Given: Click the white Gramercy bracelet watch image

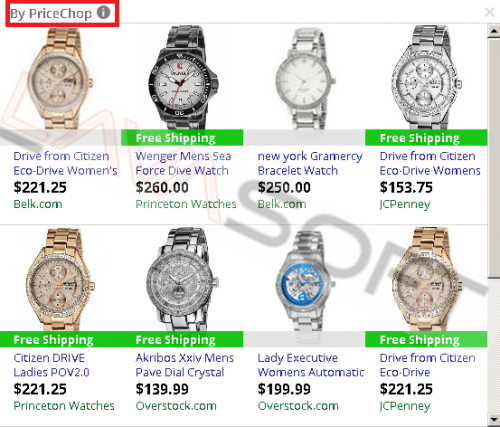Looking at the screenshot, I should pyautogui.click(x=305, y=82).
